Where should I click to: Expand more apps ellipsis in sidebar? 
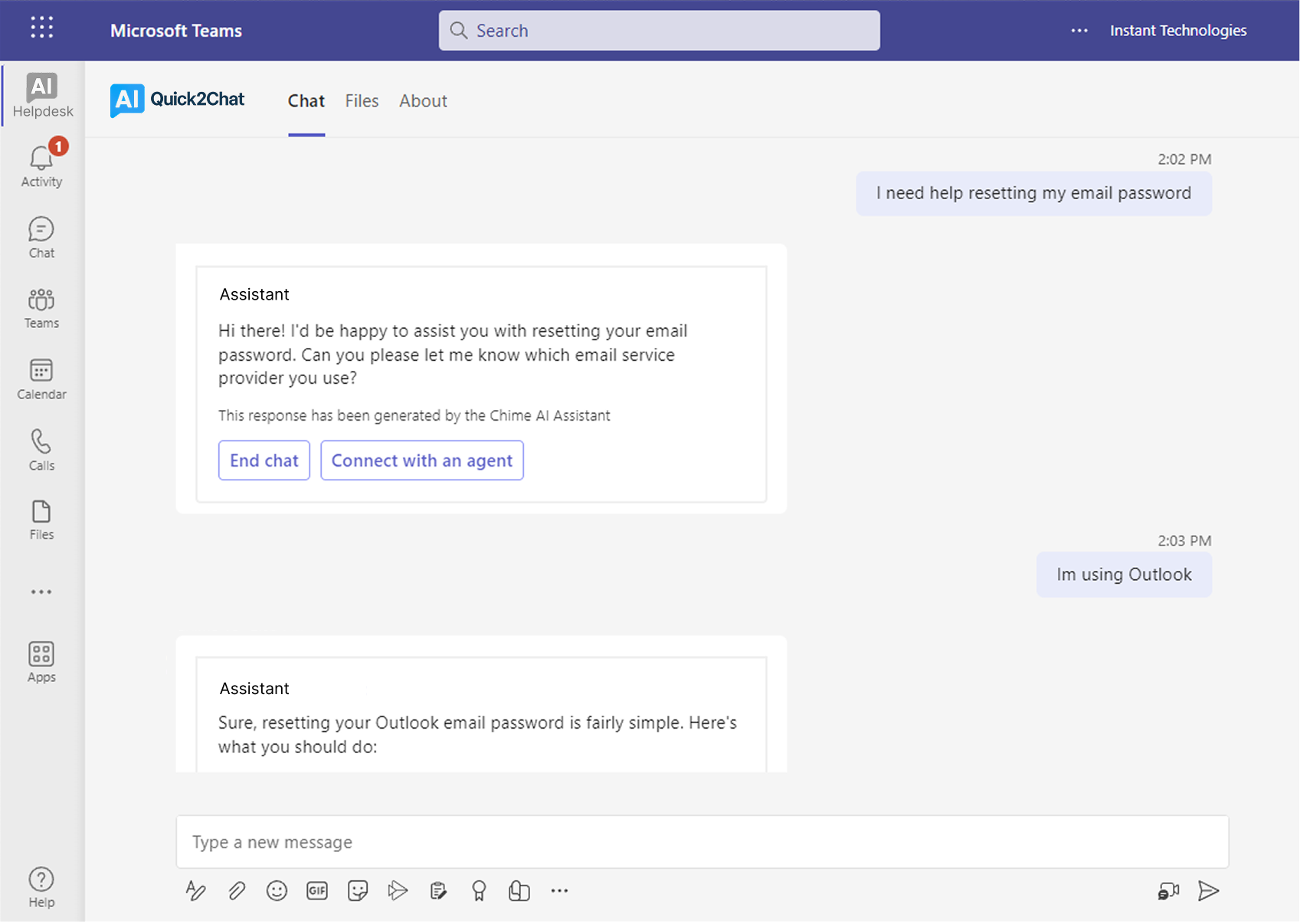[41, 592]
